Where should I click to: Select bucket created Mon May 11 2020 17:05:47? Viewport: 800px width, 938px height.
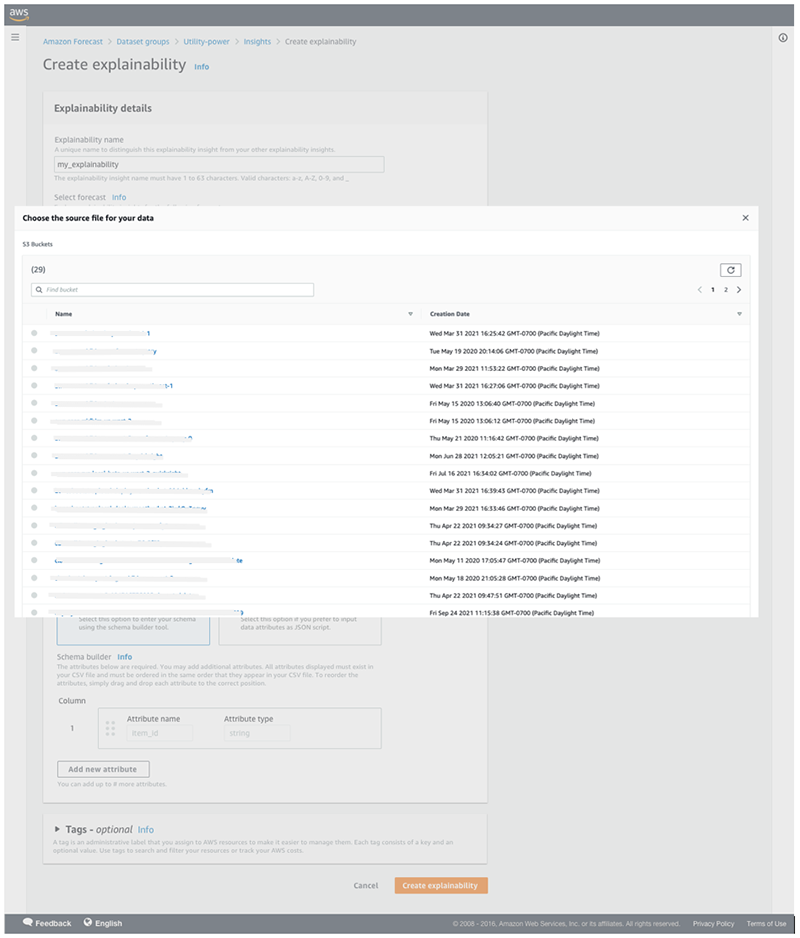click(x=34, y=560)
